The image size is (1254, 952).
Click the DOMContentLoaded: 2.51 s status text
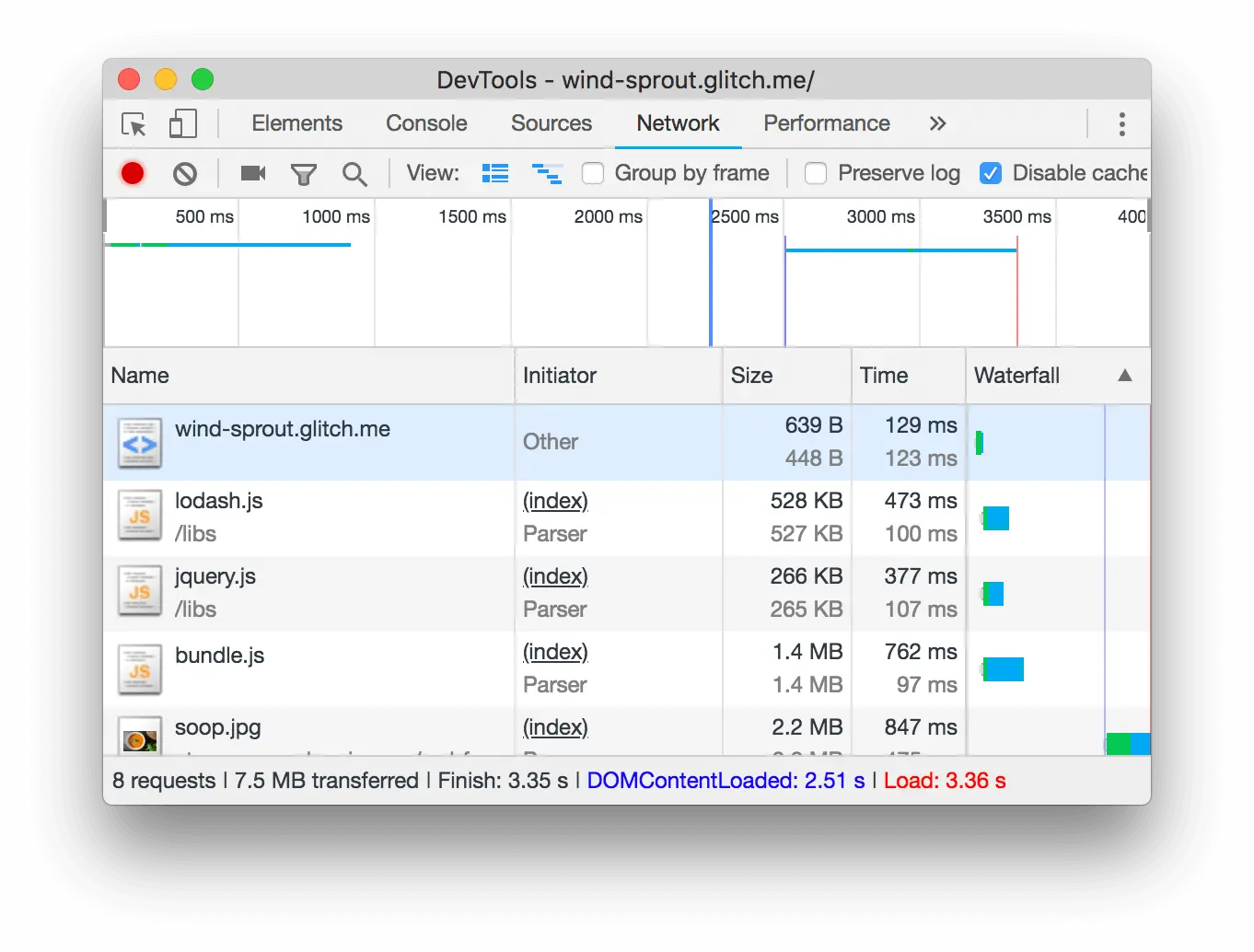(x=726, y=781)
